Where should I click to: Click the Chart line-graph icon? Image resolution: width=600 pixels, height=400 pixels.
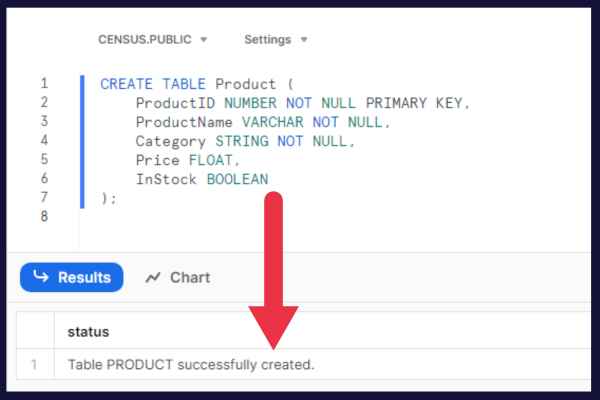153,278
